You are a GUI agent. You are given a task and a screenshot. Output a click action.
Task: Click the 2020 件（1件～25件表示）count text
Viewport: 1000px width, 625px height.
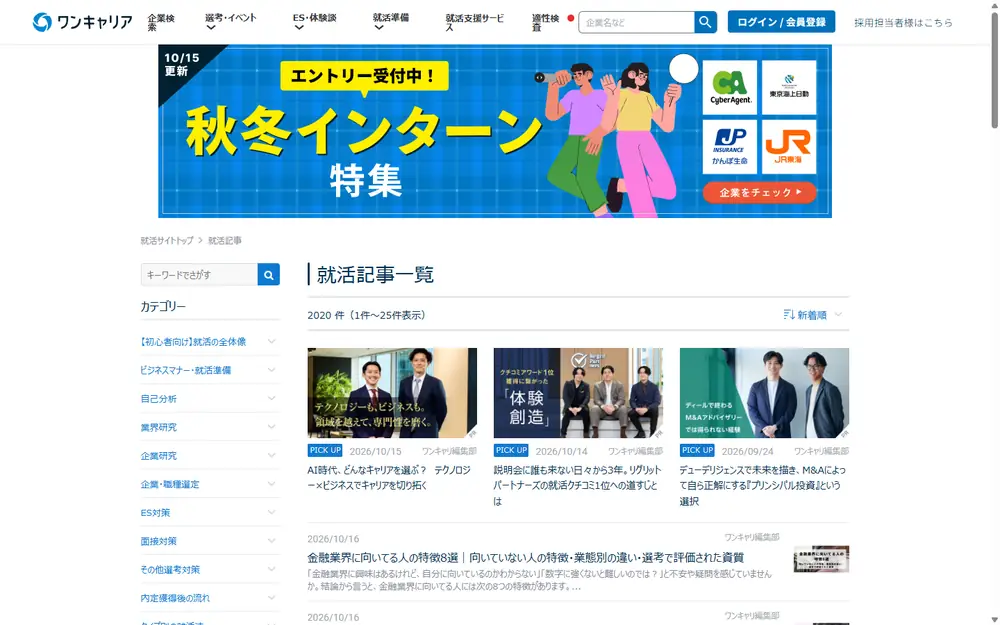366,315
